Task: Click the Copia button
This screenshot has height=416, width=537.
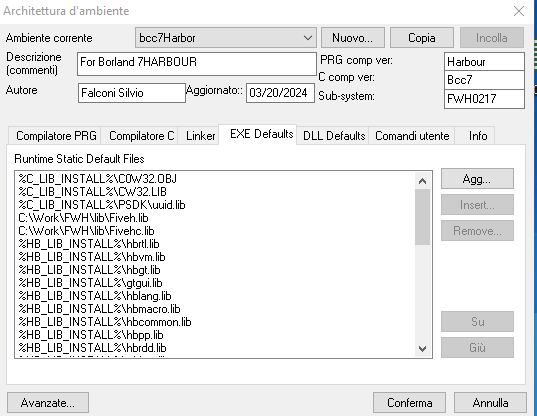Action: pos(422,38)
